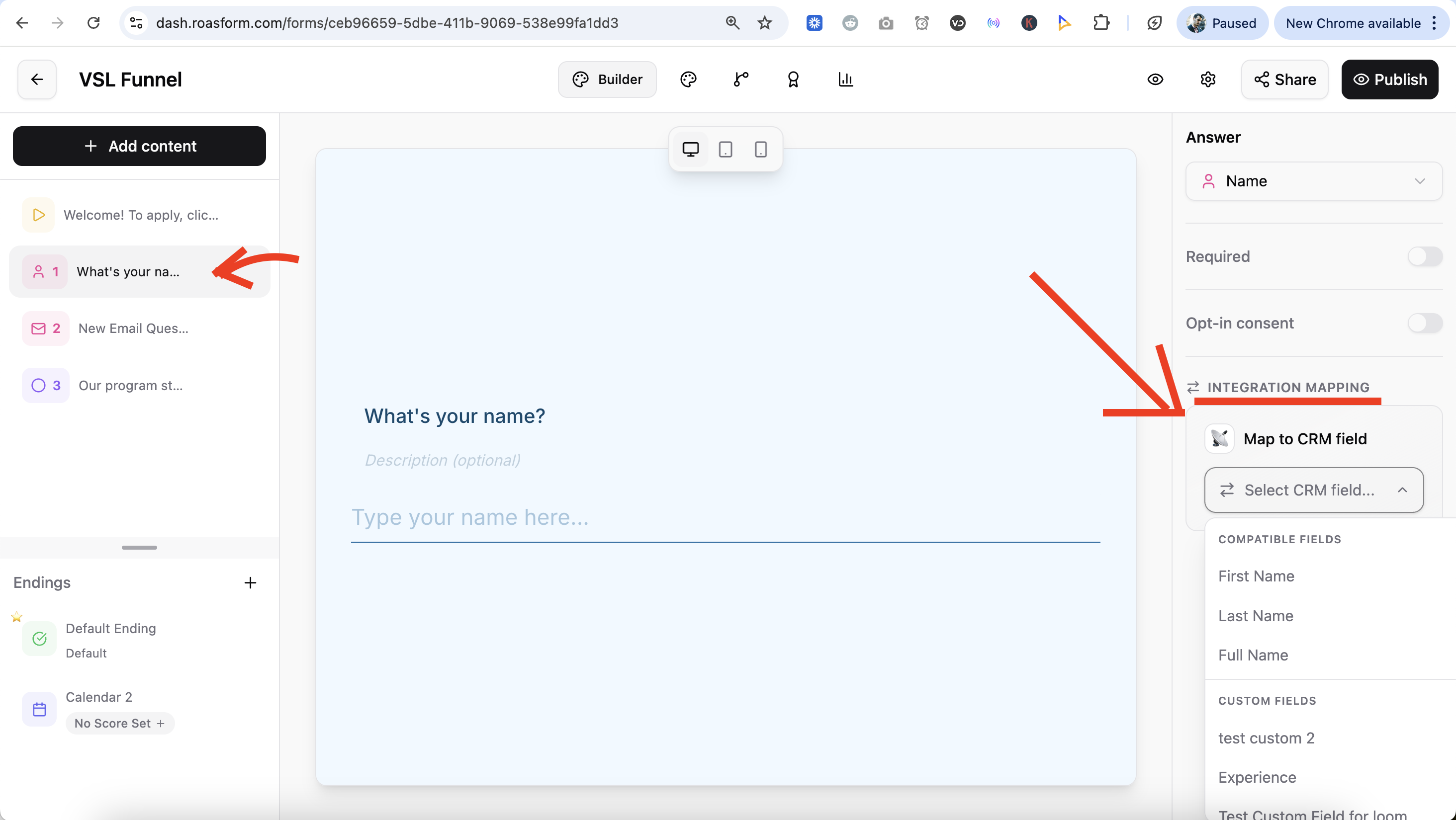Select desktop preview icon
The width and height of the screenshot is (1456, 820).
pyautogui.click(x=690, y=150)
